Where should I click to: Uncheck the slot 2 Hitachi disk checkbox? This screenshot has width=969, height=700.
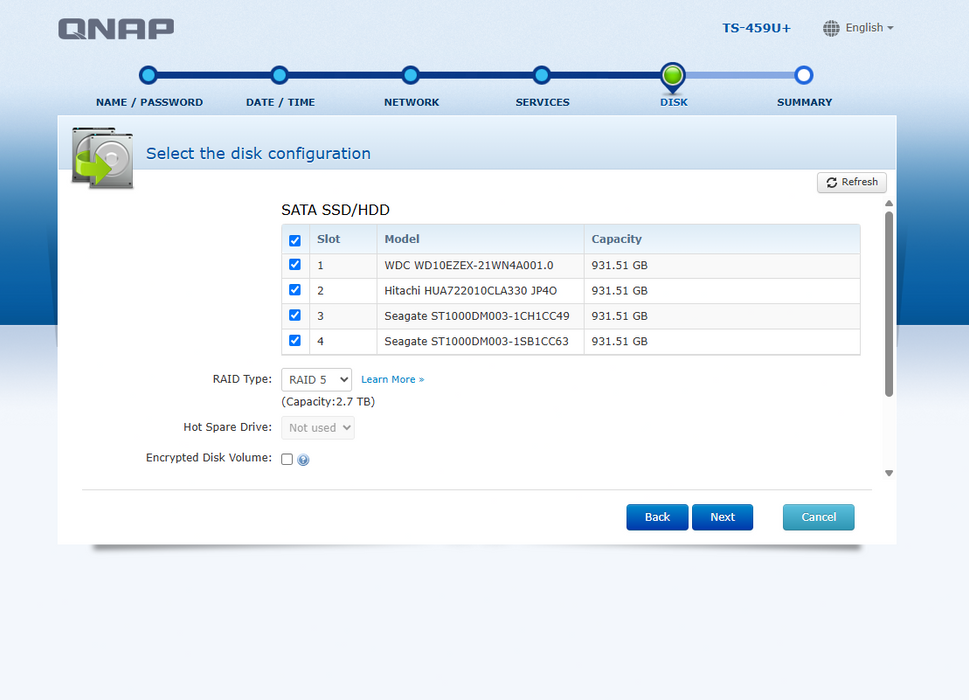click(295, 290)
